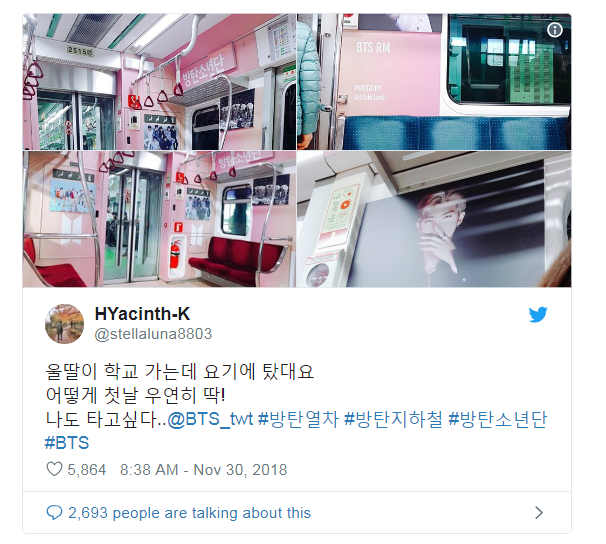Open '2,693 people are talking about this'

[189, 513]
